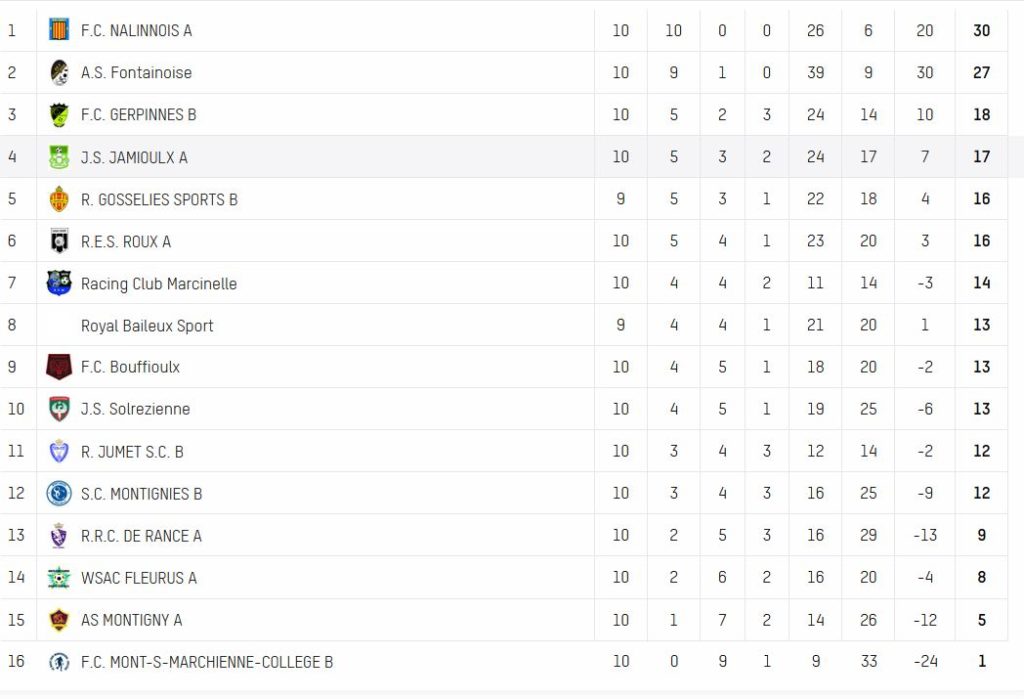
Task: Click the rank number 16 in the standings
Action: (x=15, y=662)
